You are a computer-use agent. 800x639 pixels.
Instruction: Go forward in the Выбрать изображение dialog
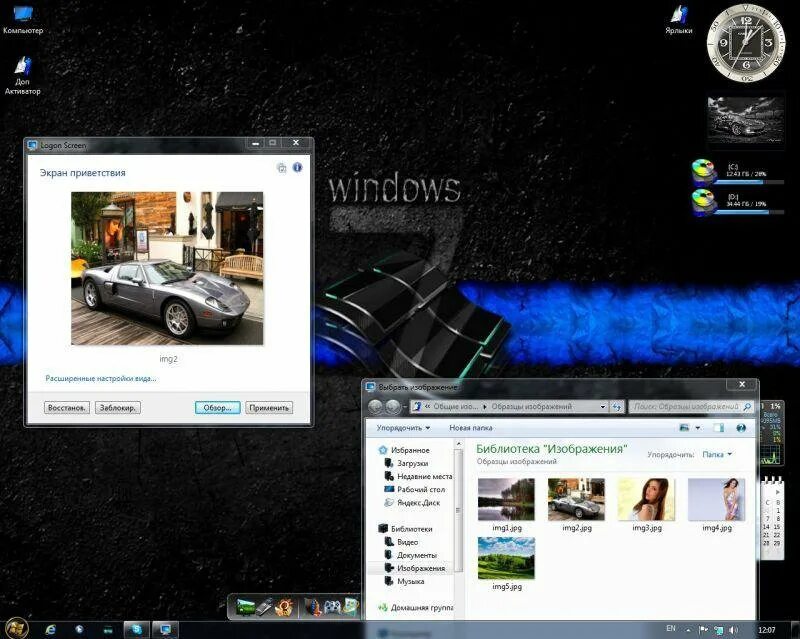[393, 407]
